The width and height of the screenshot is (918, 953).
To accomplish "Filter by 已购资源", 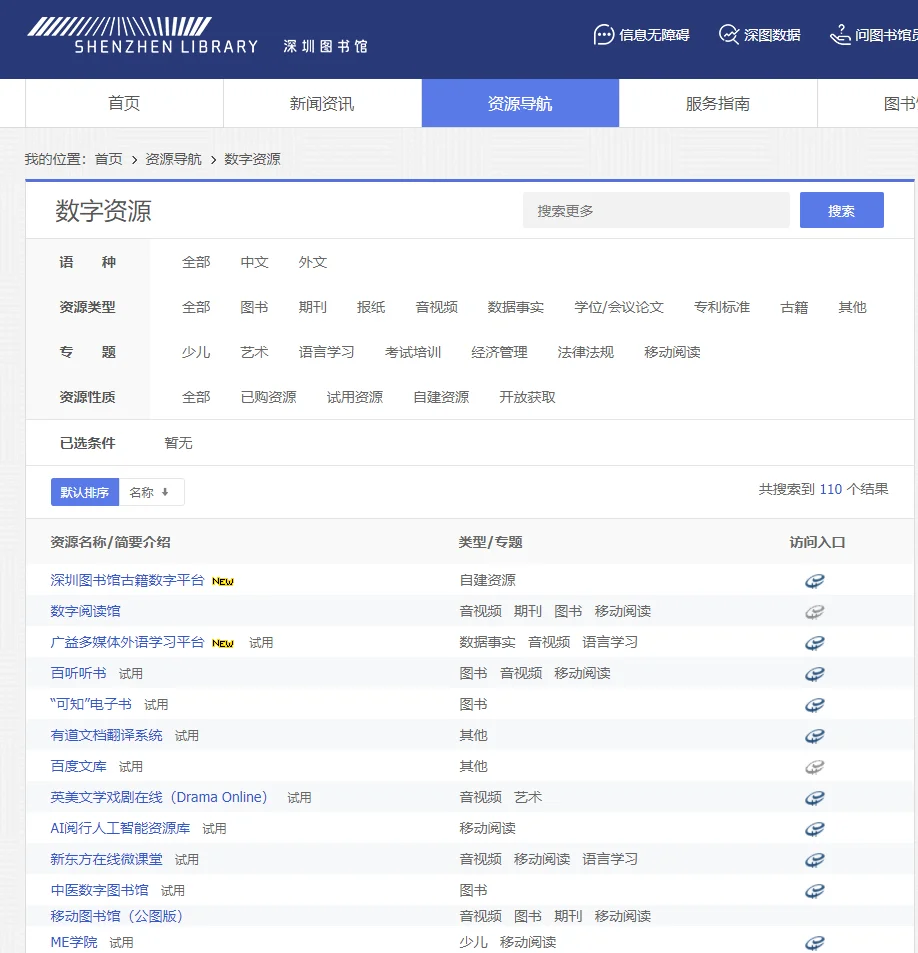I will (x=268, y=397).
